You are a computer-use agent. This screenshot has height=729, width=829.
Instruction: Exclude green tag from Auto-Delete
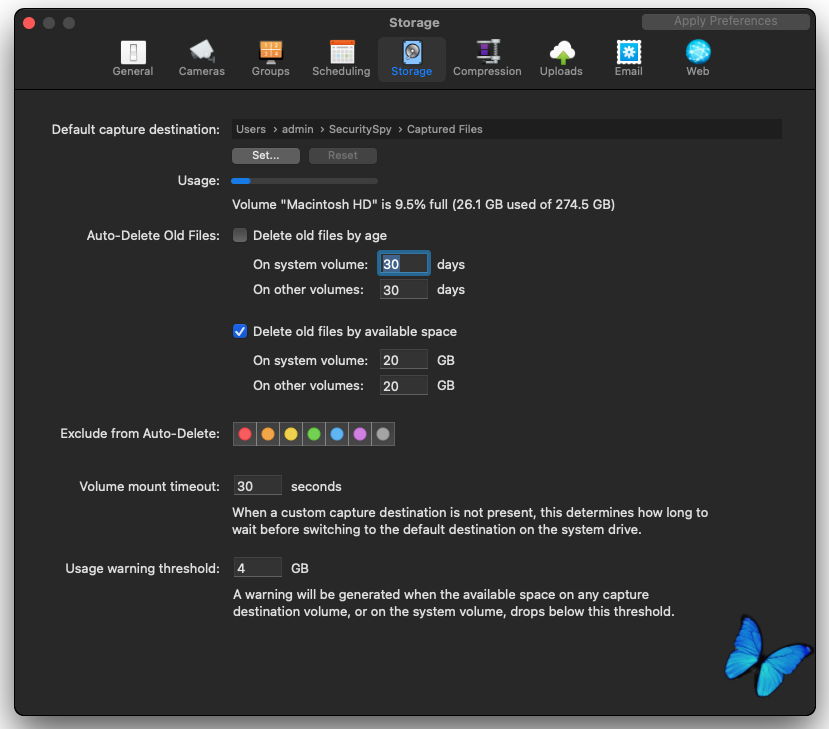[314, 434]
